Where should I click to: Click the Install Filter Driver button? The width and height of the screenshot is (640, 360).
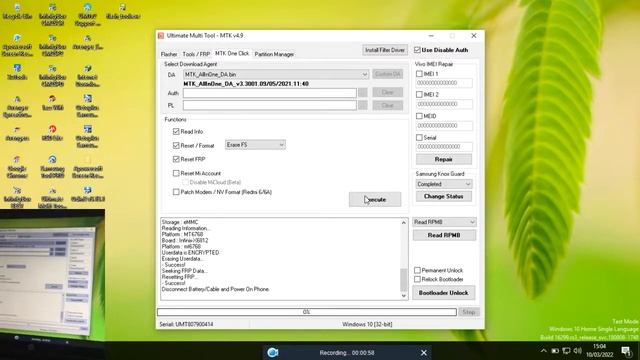385,50
